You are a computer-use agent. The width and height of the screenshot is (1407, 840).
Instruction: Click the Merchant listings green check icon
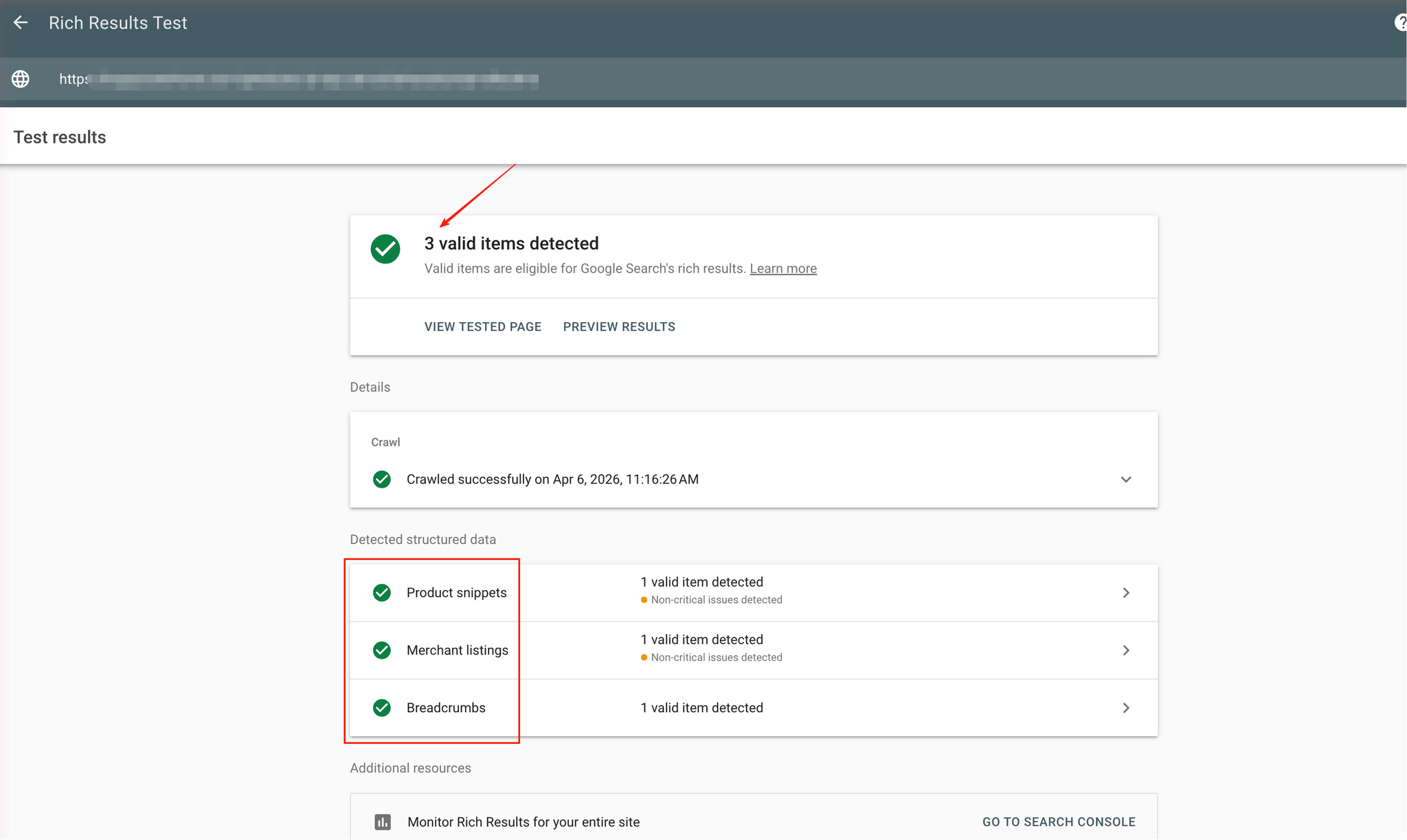click(x=382, y=650)
